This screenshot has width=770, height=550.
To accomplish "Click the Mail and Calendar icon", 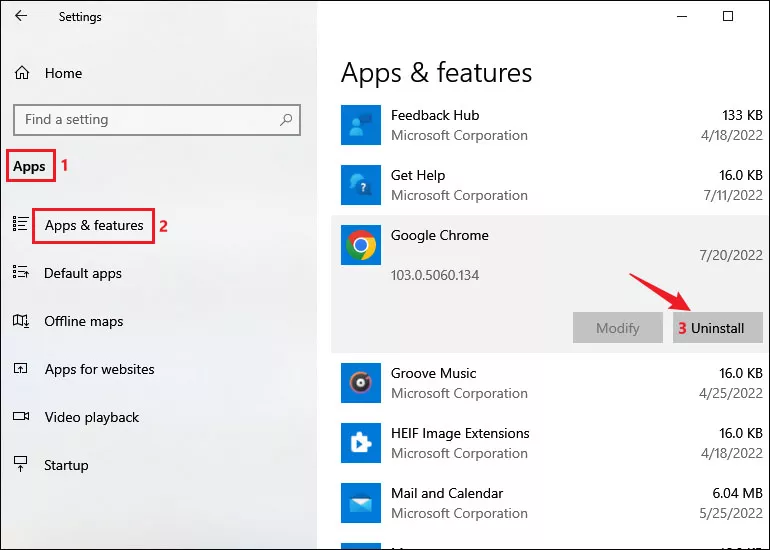I will click(x=361, y=503).
